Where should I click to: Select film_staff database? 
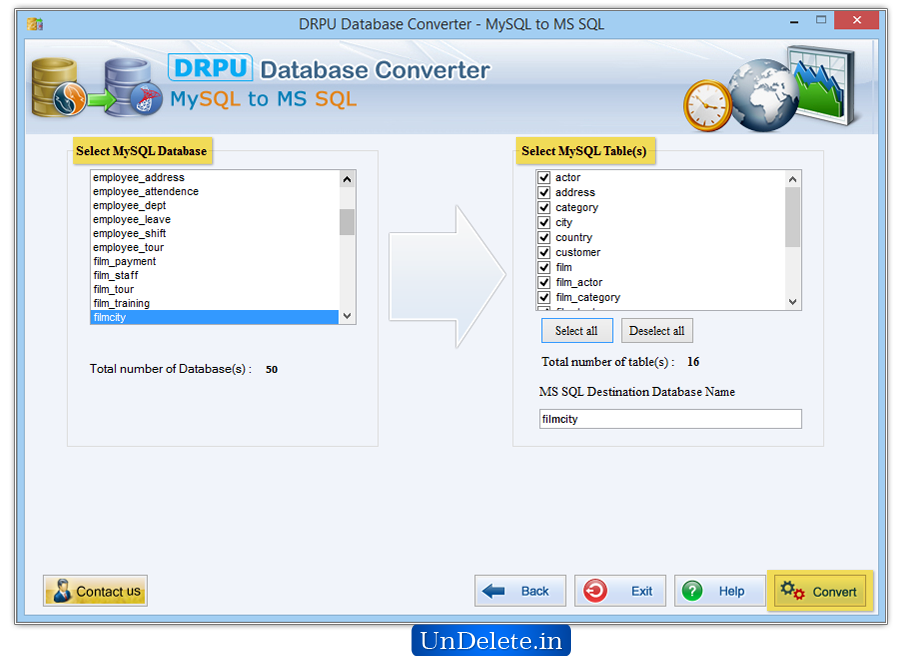click(x=215, y=275)
